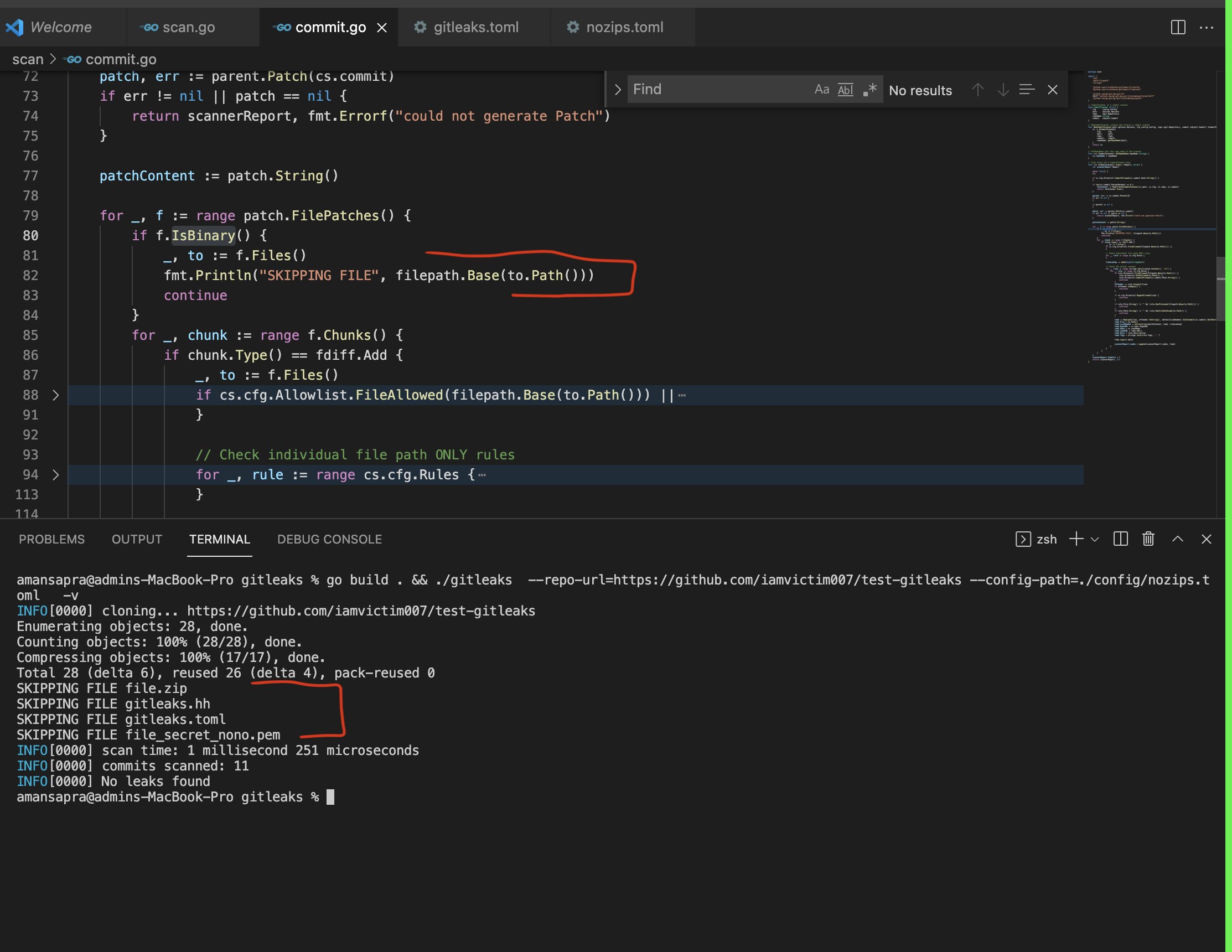
Task: Toggle Match Case in the Find widget
Action: point(821,89)
